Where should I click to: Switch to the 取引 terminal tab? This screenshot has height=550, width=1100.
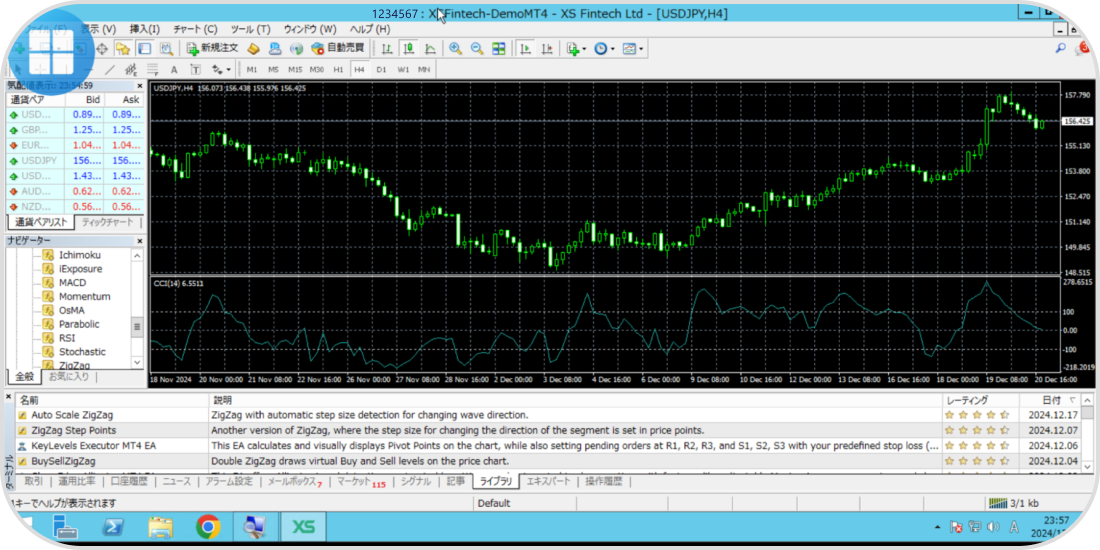point(34,481)
